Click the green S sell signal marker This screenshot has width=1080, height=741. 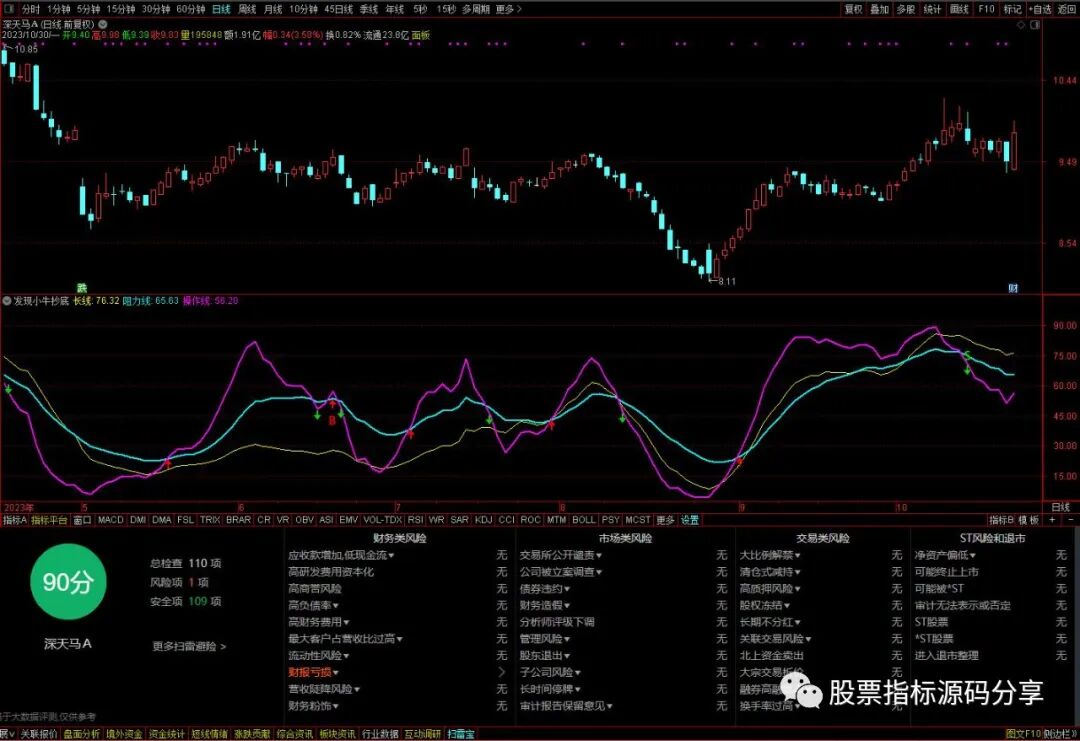pyautogui.click(x=967, y=356)
